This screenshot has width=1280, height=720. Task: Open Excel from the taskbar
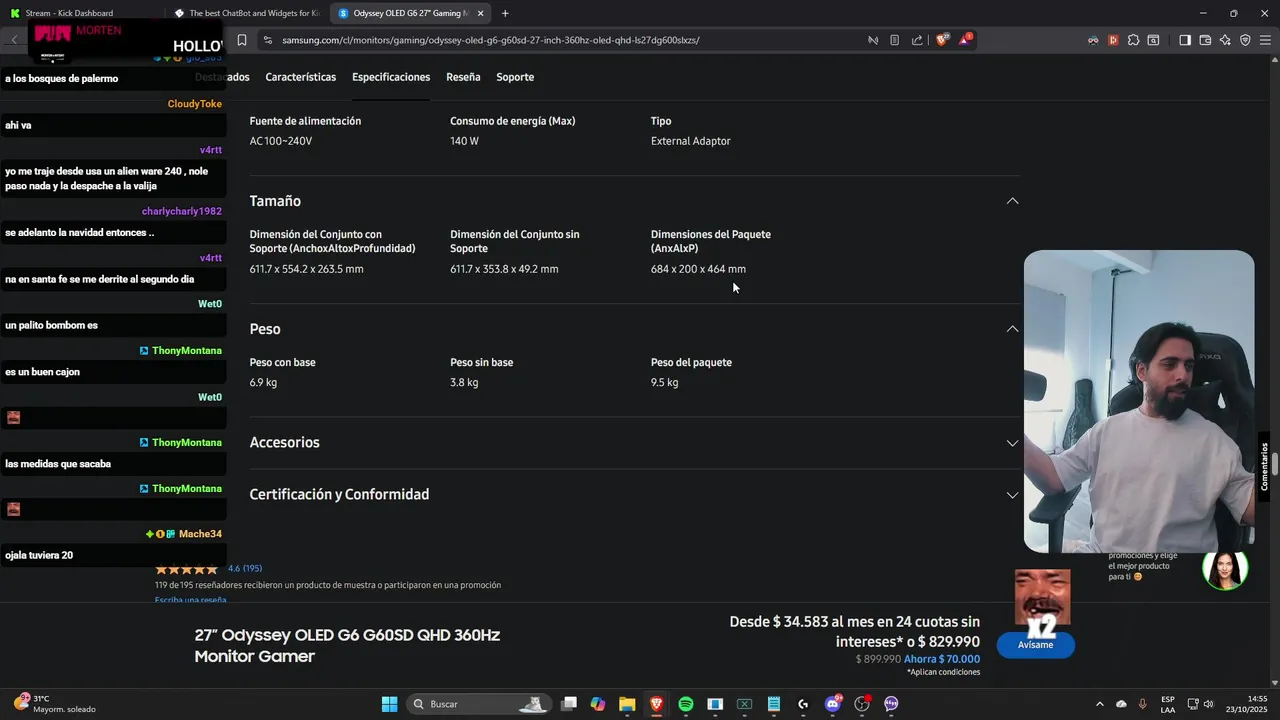click(744, 704)
